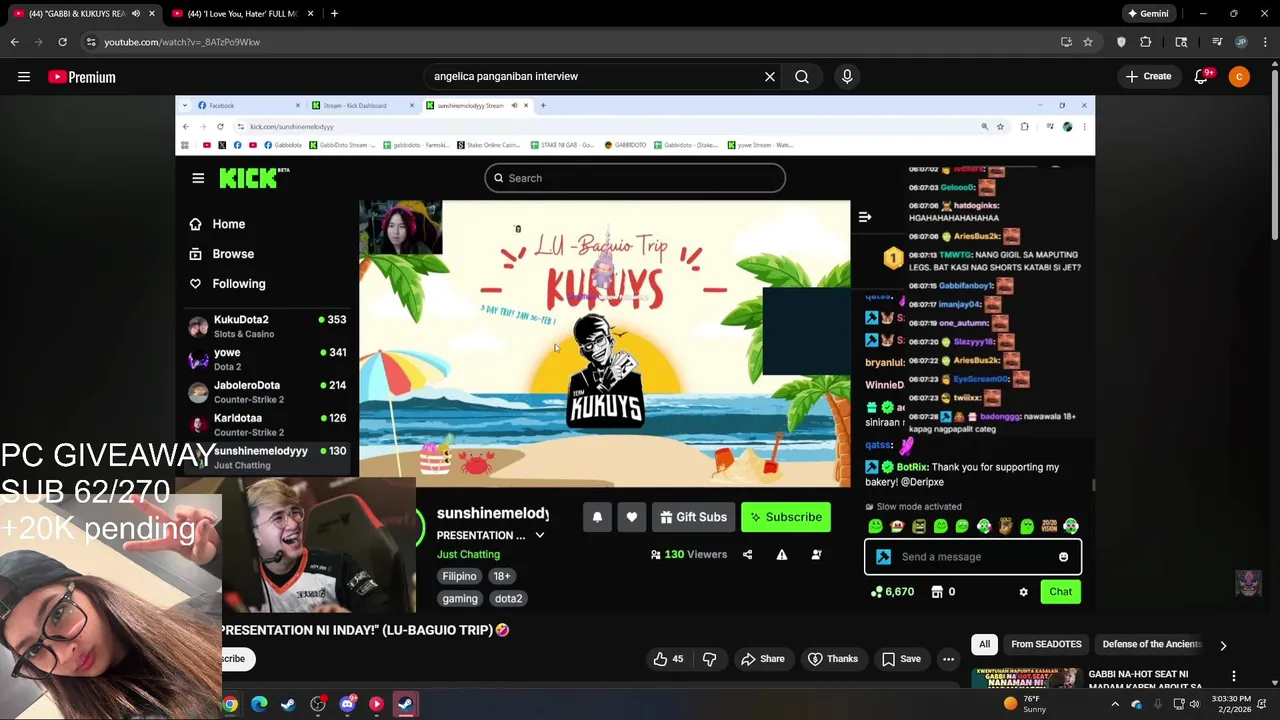Dislike the video with thumbs down
Screen dimensions: 1280x720
point(709,659)
